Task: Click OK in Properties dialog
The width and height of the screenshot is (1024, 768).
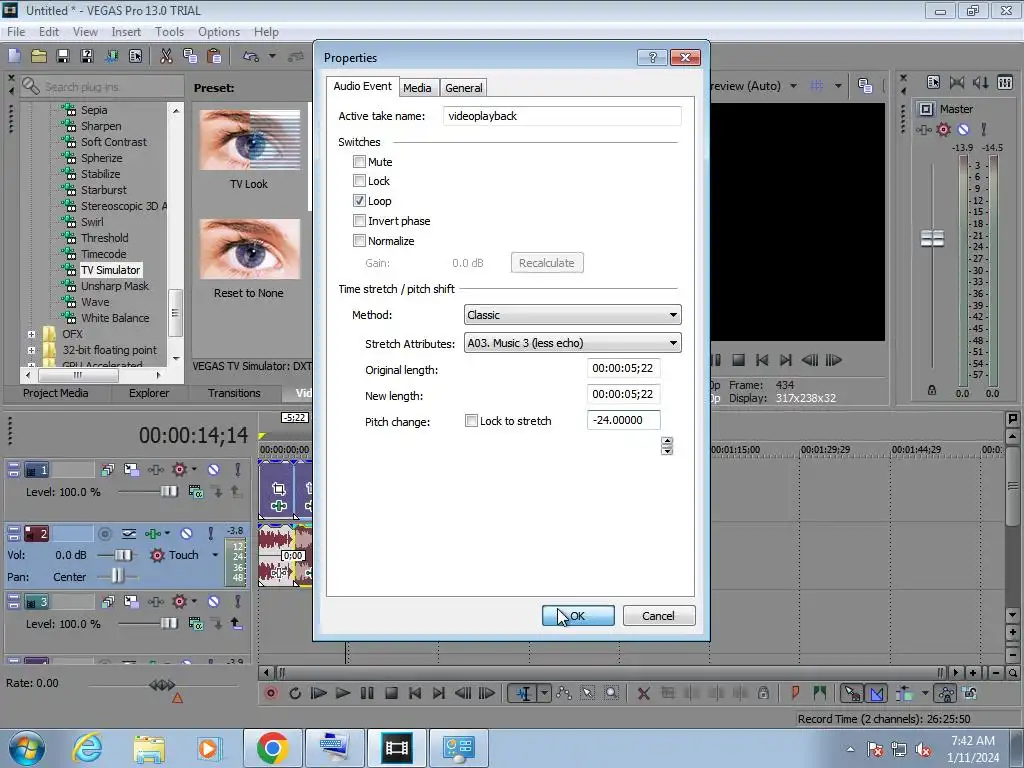Action: 578,616
